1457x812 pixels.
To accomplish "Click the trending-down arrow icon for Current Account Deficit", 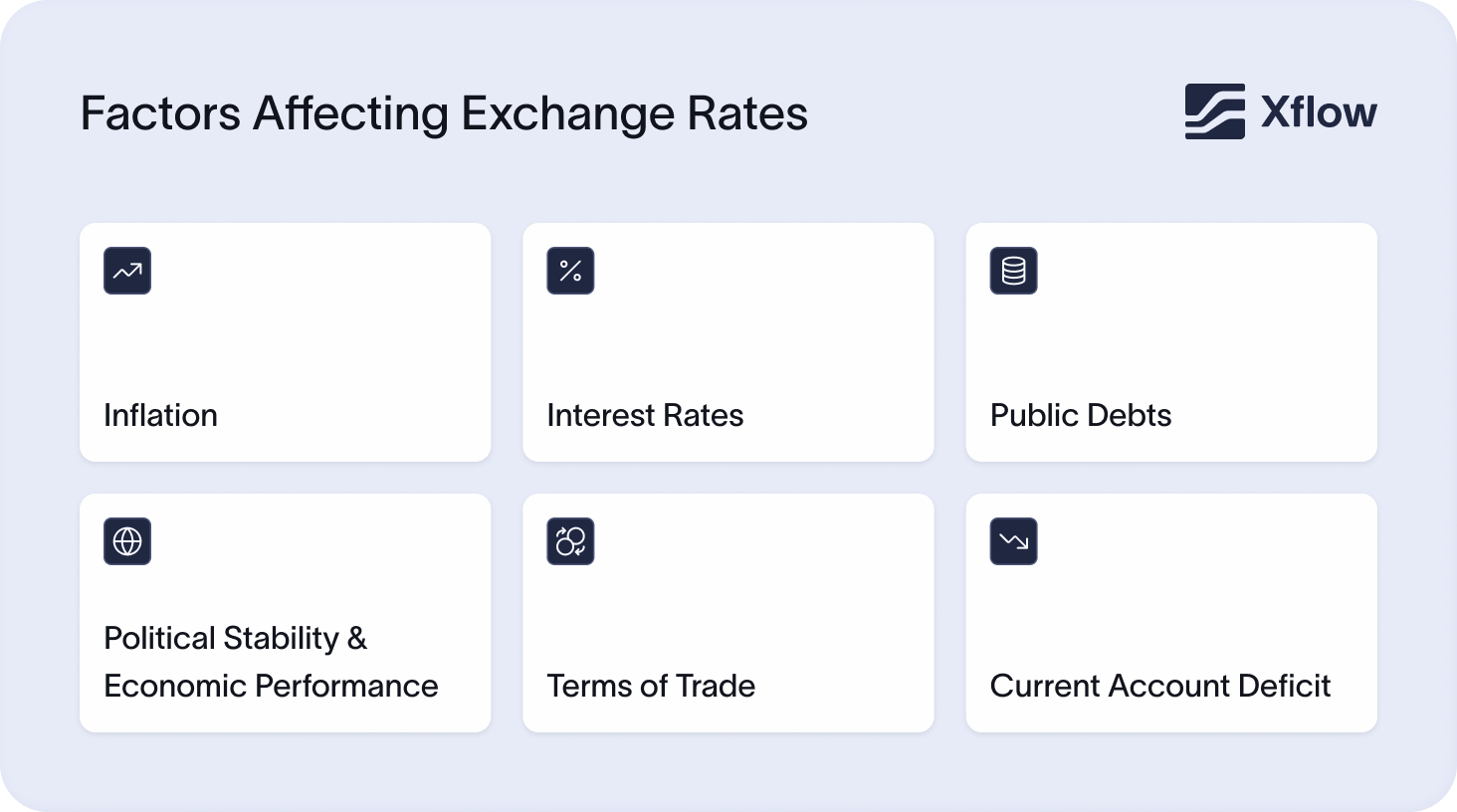I will pyautogui.click(x=1013, y=541).
